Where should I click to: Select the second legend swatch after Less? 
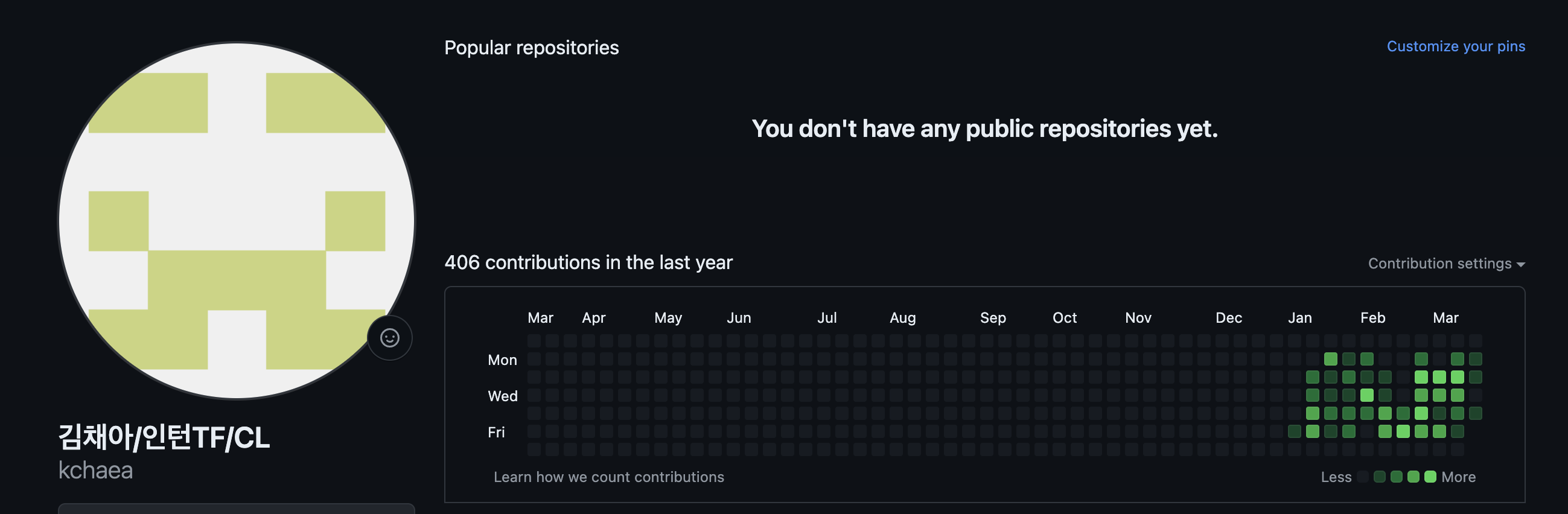click(1380, 477)
